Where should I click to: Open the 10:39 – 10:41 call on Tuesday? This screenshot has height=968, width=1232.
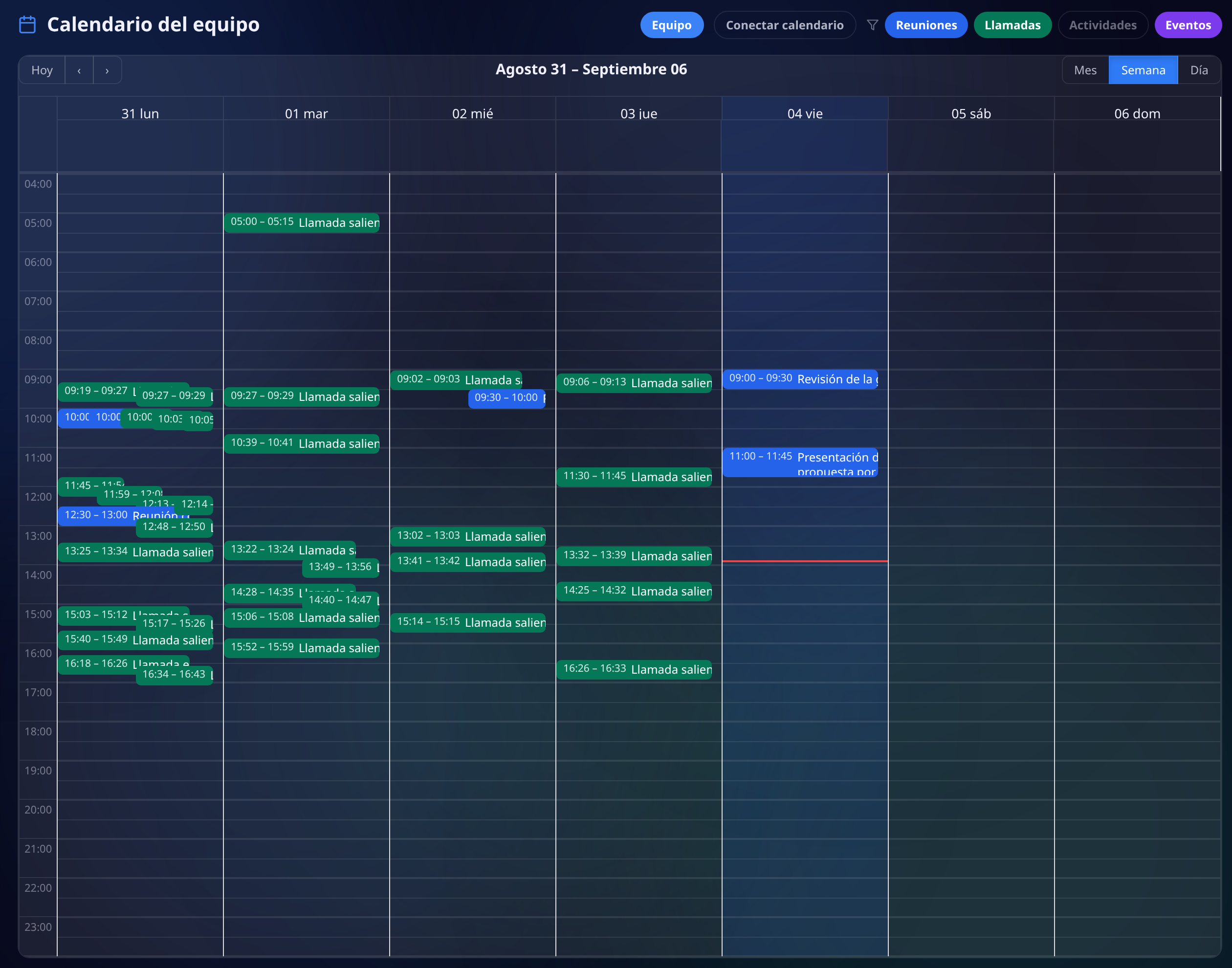tap(302, 444)
